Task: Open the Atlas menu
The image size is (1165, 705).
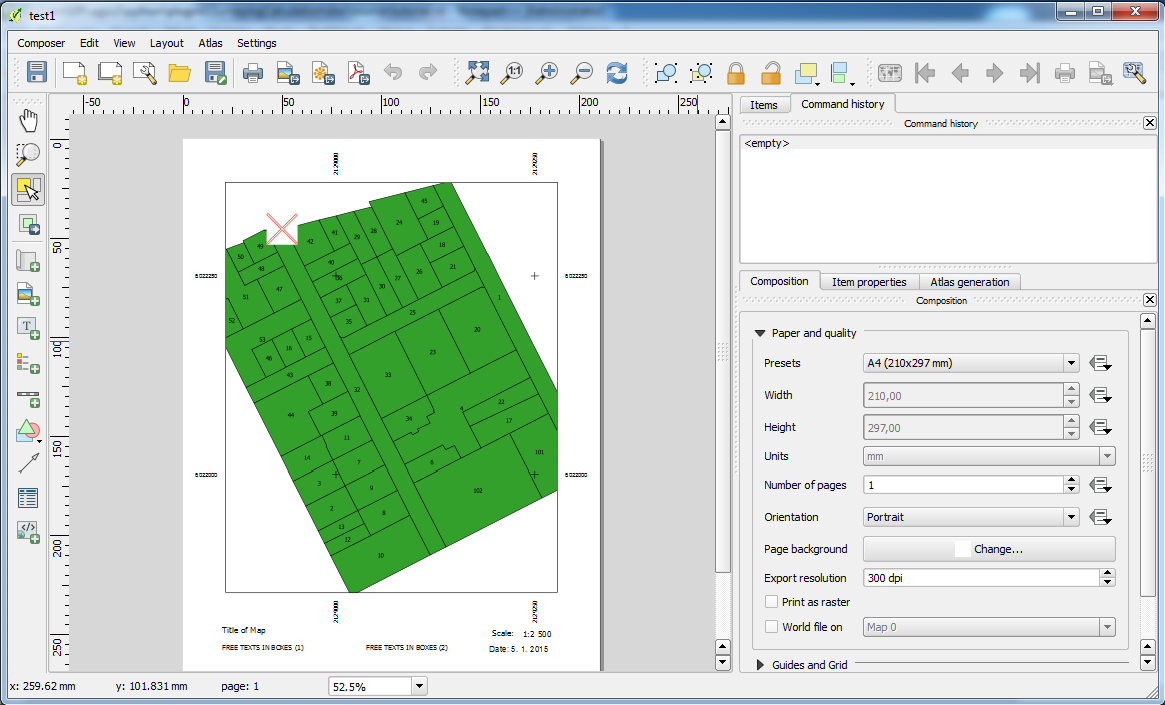Action: pos(210,43)
